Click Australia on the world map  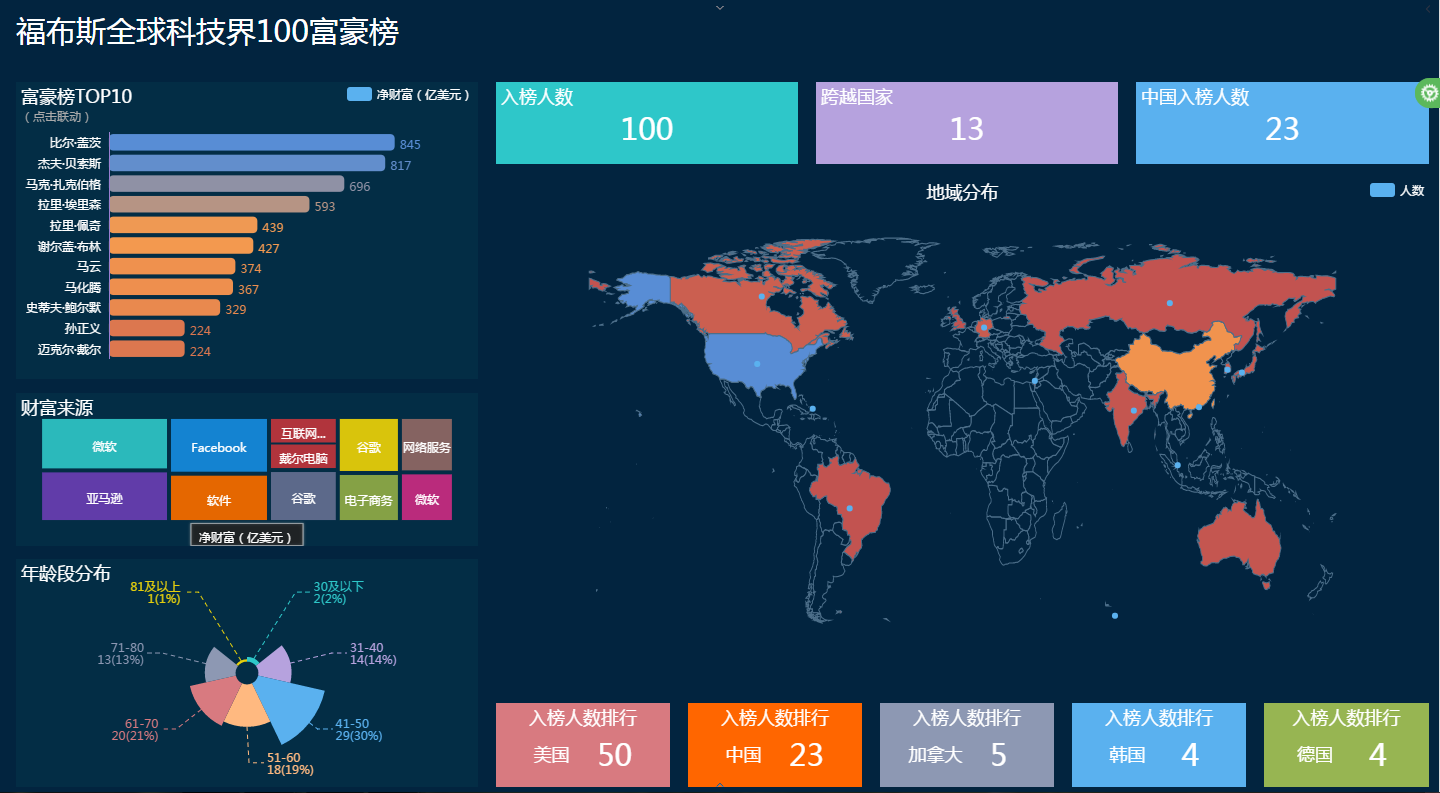click(x=1240, y=540)
